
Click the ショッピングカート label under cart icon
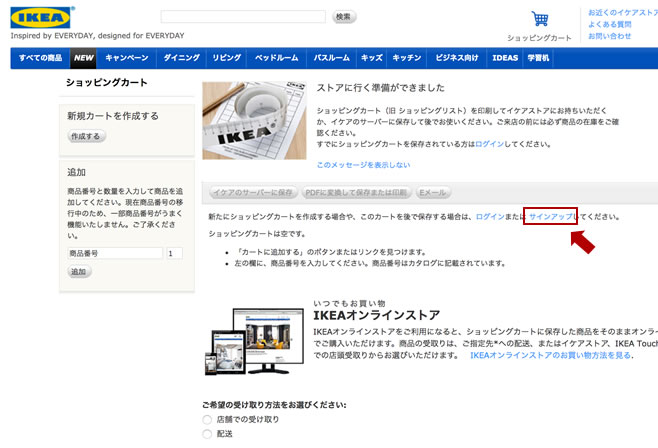tap(539, 38)
